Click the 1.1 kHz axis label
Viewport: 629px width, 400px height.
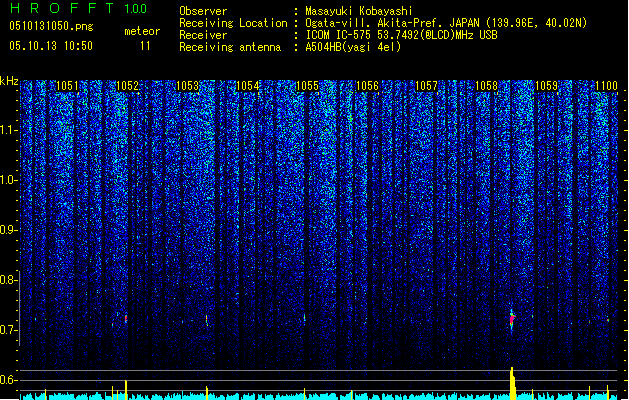[8, 130]
